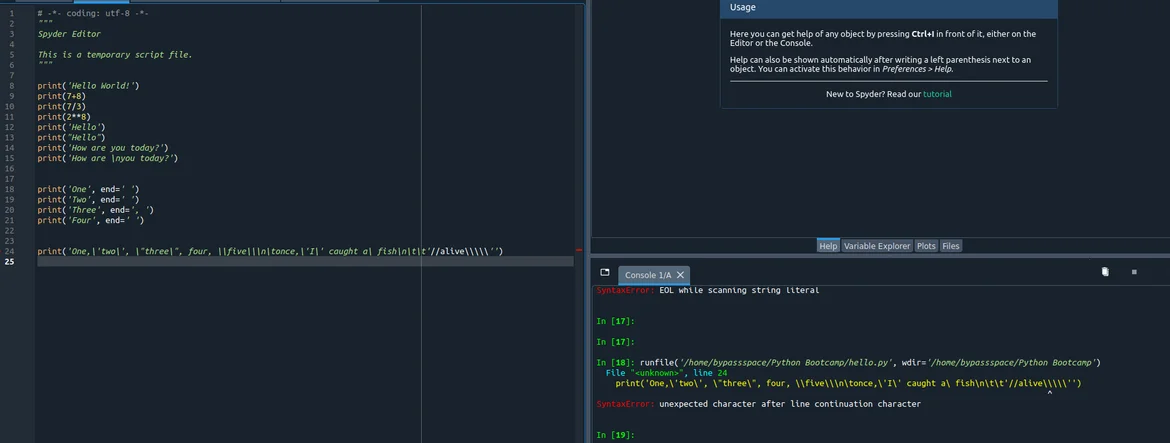Click the print('Hello World!') code line
The width and height of the screenshot is (1170, 443).
88,86
